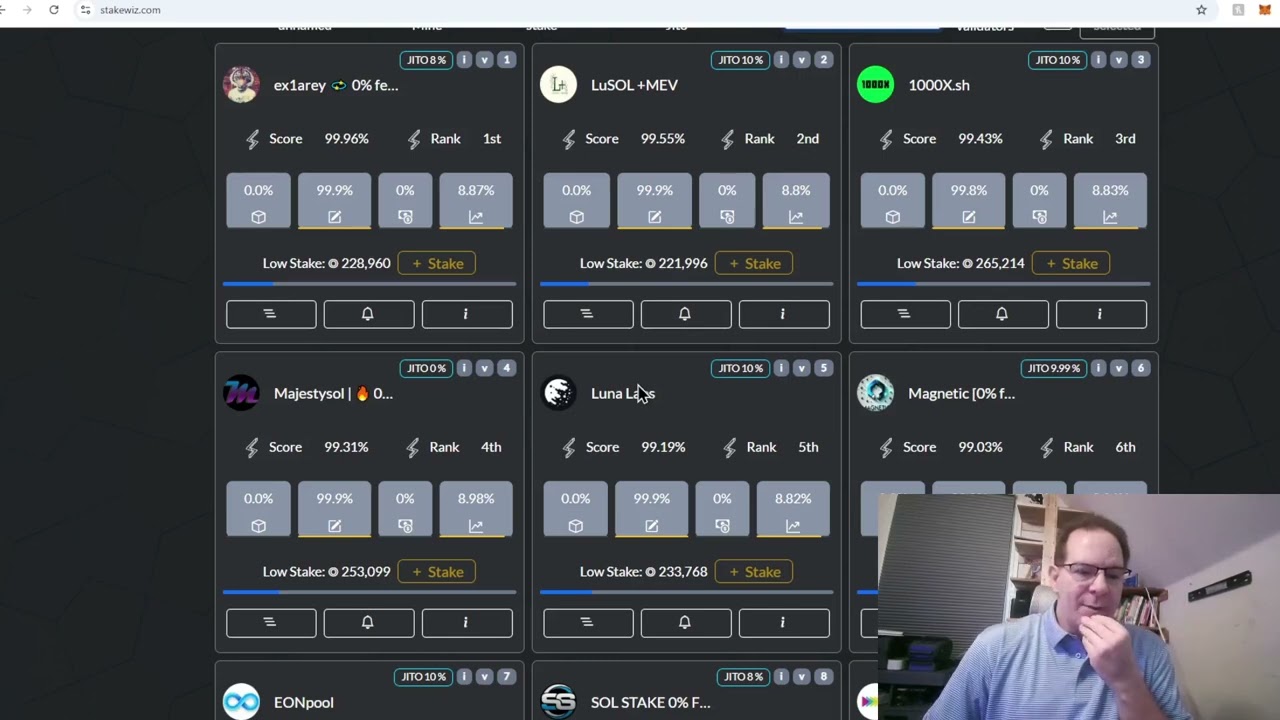
Task: Open alerts bell for Luna Labs validator
Action: 685,623
